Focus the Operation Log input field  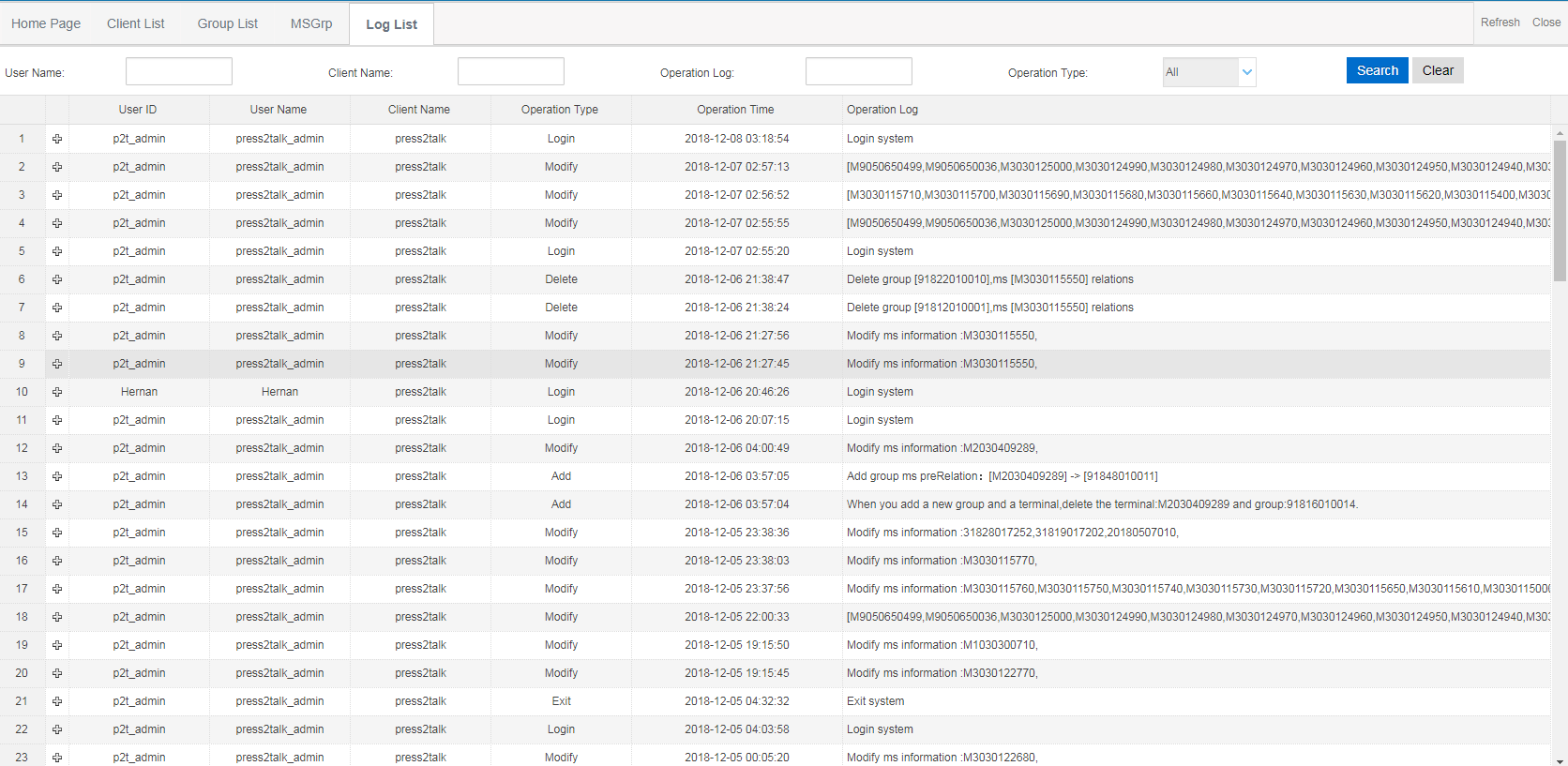[859, 71]
